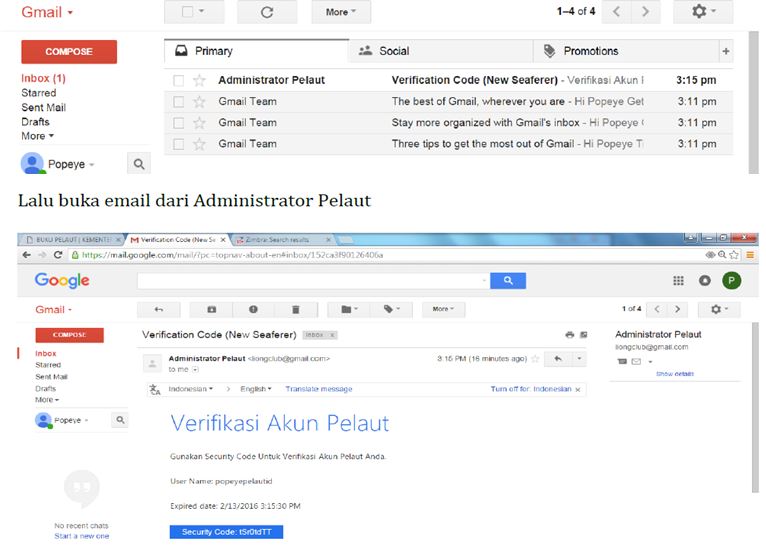Screen dimensions: 766x555
Task: Check the box for Administrator Pelaut email
Action: [x=178, y=80]
